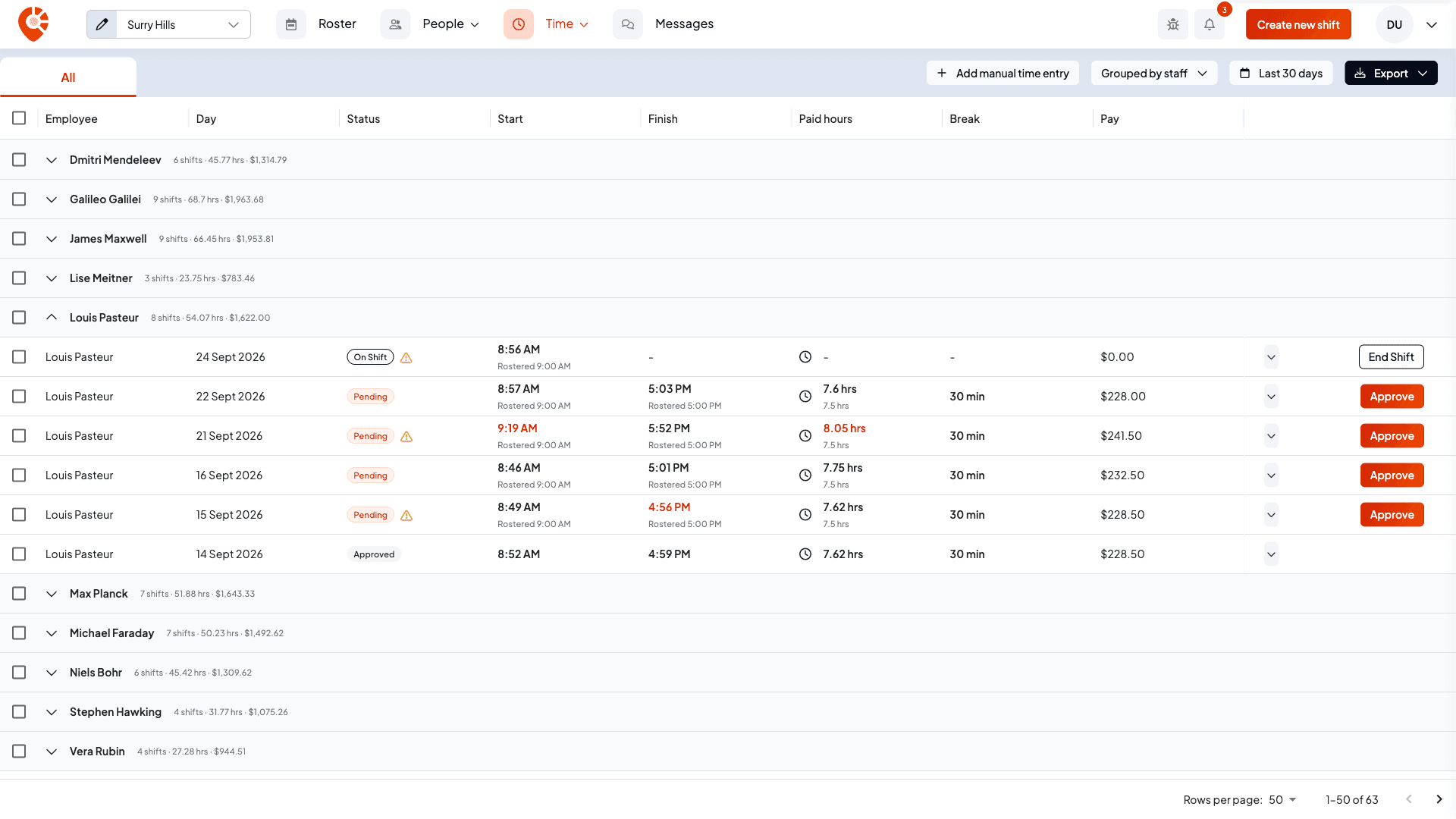This screenshot has height=819, width=1456.
Task: Open the Roster menu item
Action: pos(337,24)
